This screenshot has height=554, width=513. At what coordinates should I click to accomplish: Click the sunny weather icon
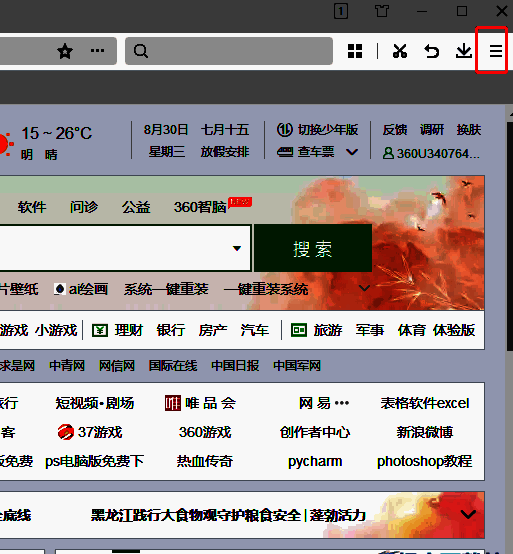[x=5, y=144]
